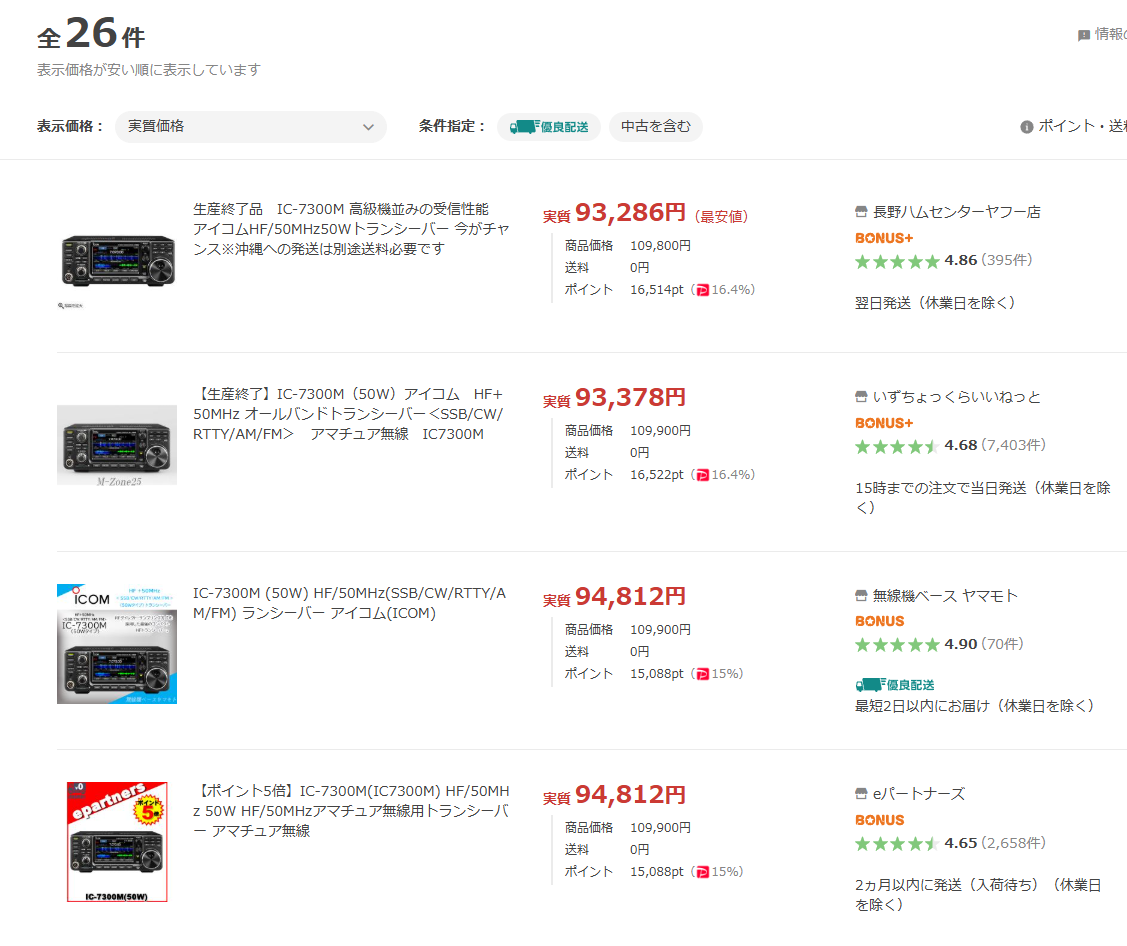This screenshot has height=946, width=1127.
Task: Open the eパートナーズ store link
Action: point(918,794)
